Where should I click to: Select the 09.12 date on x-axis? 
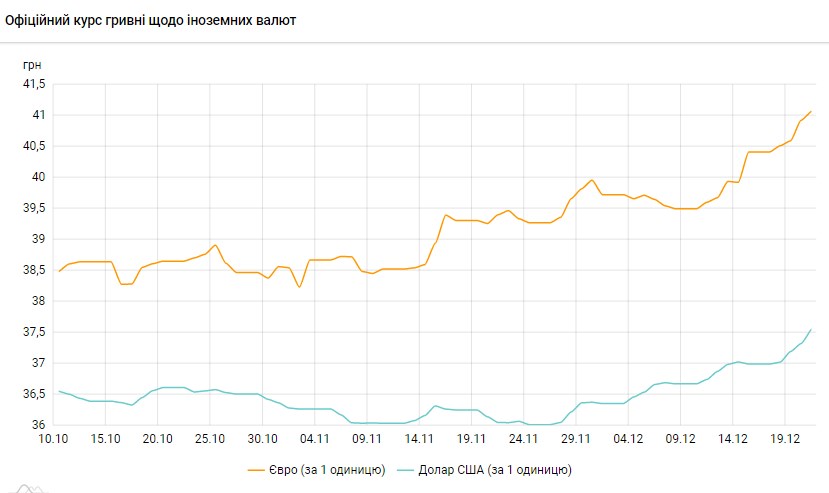(681, 438)
